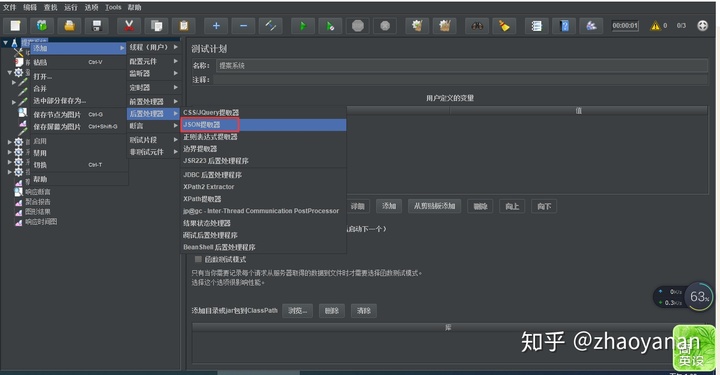Open the 编辑 menu
The image size is (720, 375).
[x=30, y=7]
